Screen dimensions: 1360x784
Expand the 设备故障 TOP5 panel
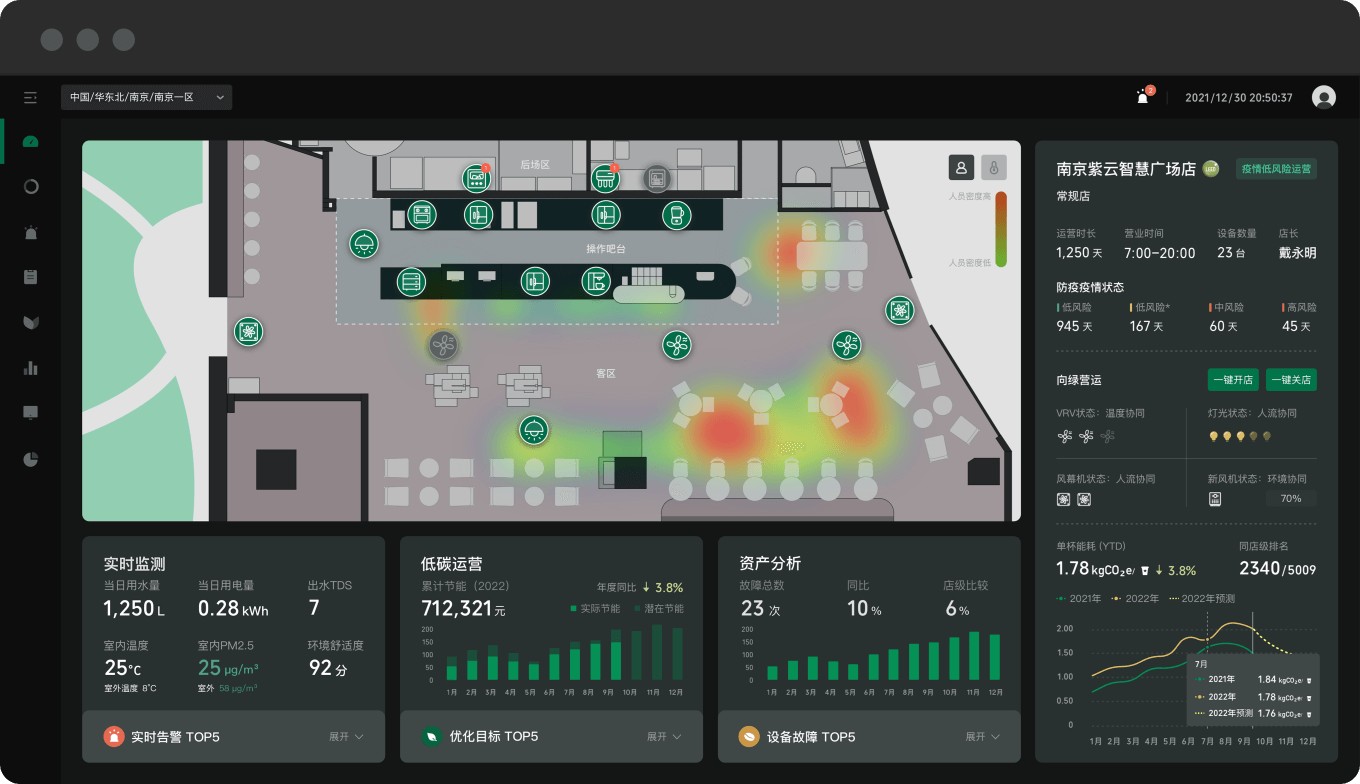(982, 737)
